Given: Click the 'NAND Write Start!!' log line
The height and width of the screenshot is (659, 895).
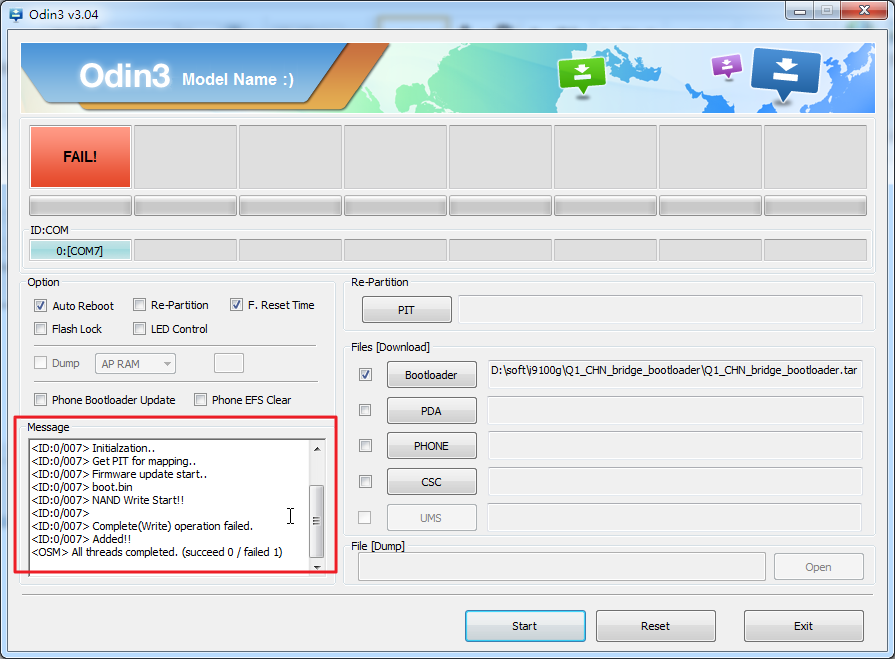Looking at the screenshot, I should pyautogui.click(x=108, y=500).
